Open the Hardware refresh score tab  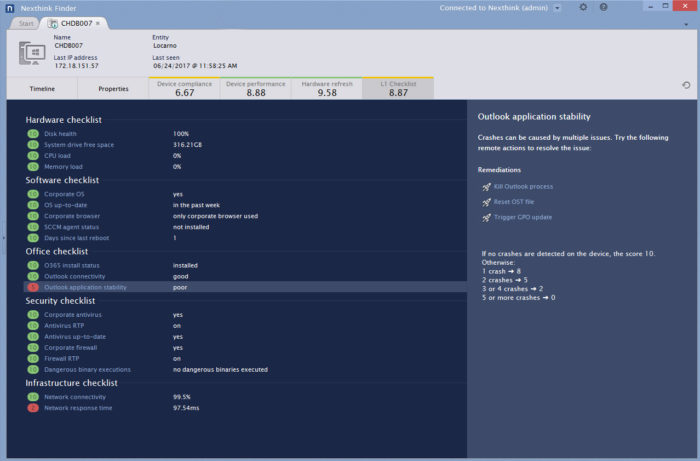point(327,88)
